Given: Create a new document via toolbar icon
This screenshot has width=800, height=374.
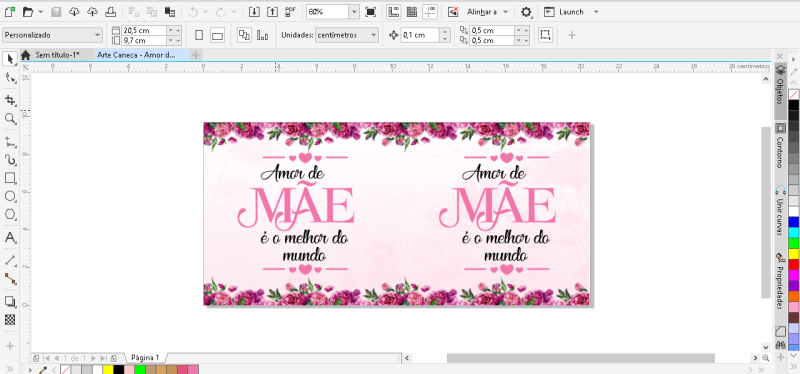Looking at the screenshot, I should 9,11.
